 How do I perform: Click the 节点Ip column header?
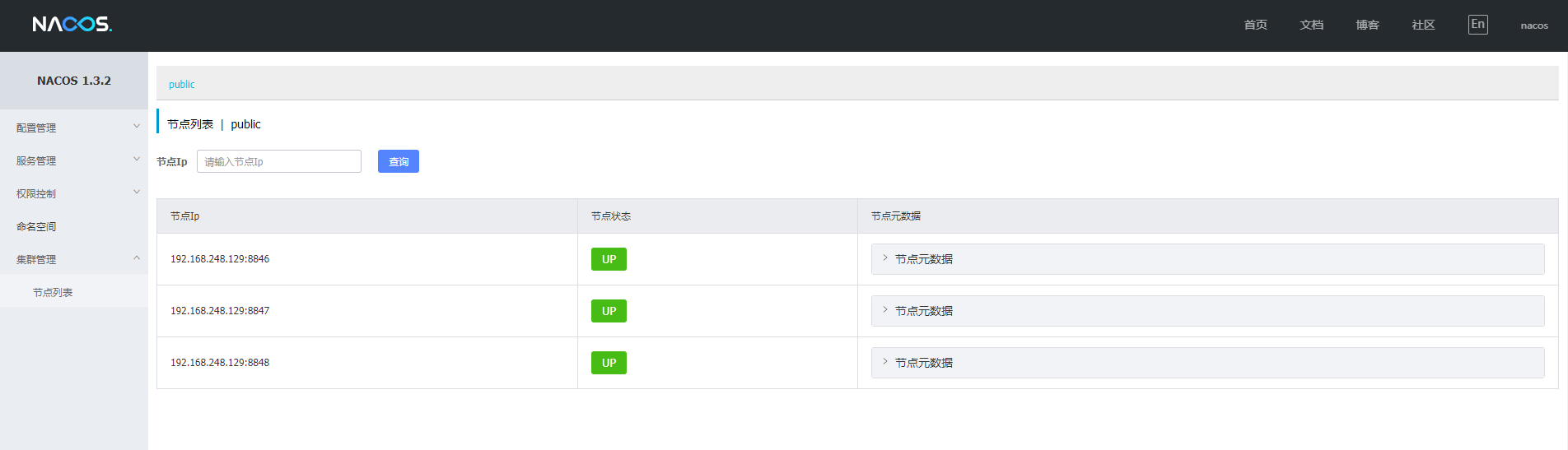click(367, 216)
